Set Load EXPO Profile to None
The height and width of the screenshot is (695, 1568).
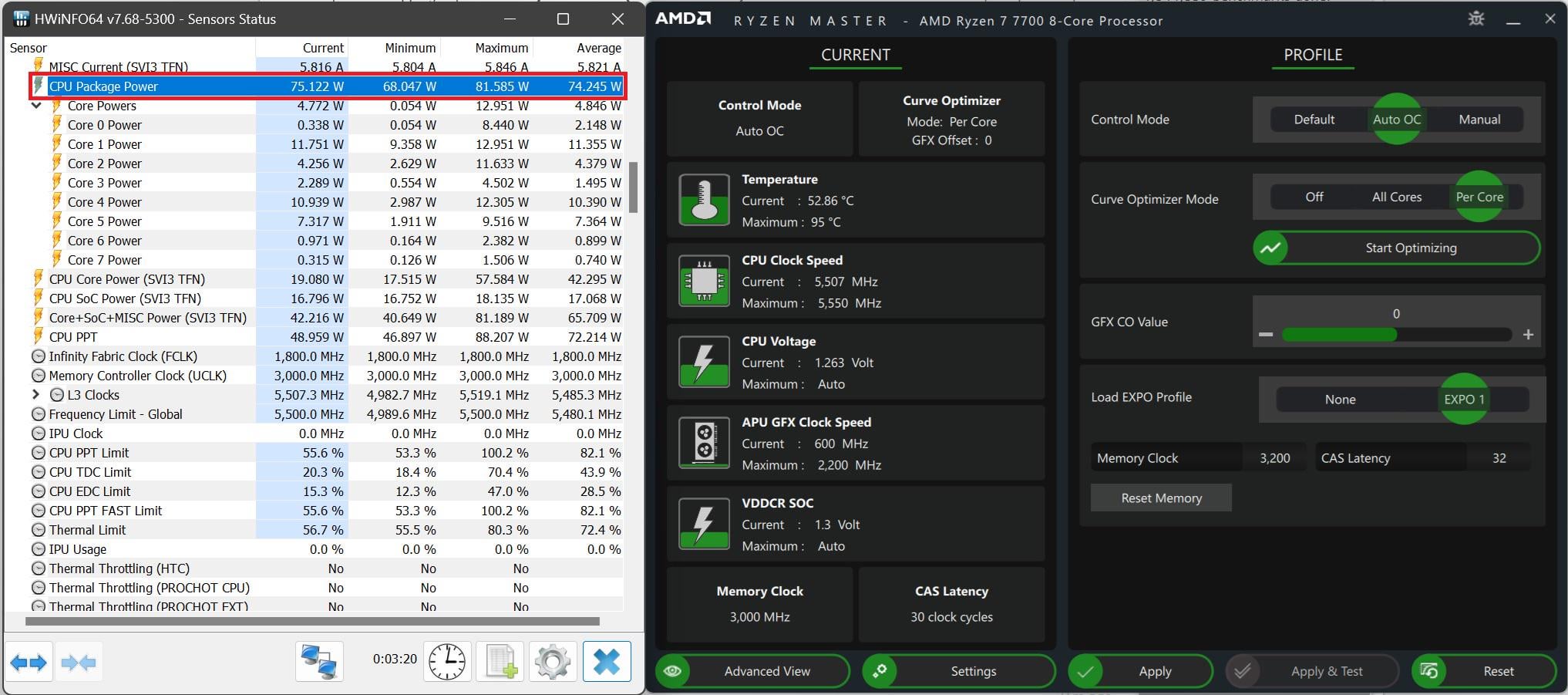pyautogui.click(x=1340, y=400)
